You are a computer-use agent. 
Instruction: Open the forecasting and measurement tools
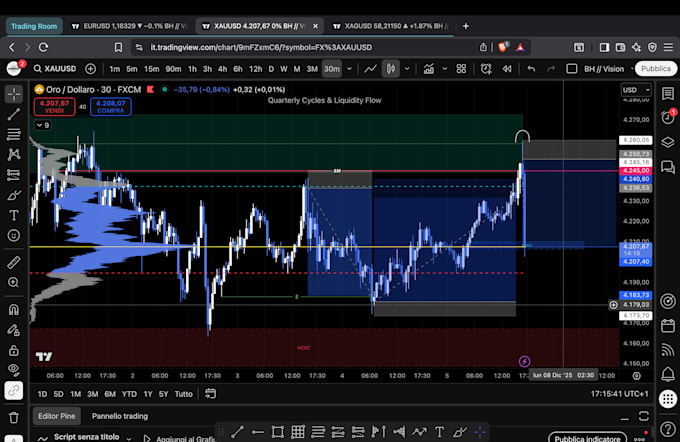pyautogui.click(x=14, y=175)
